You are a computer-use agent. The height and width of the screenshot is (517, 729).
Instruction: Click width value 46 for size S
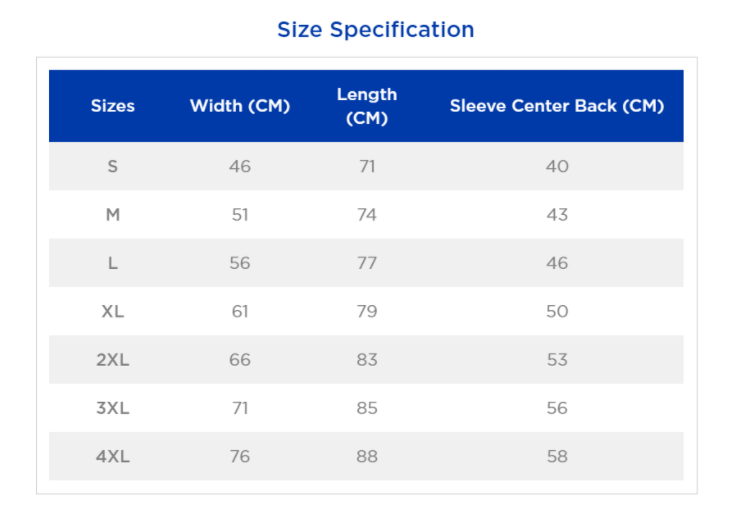pos(240,166)
